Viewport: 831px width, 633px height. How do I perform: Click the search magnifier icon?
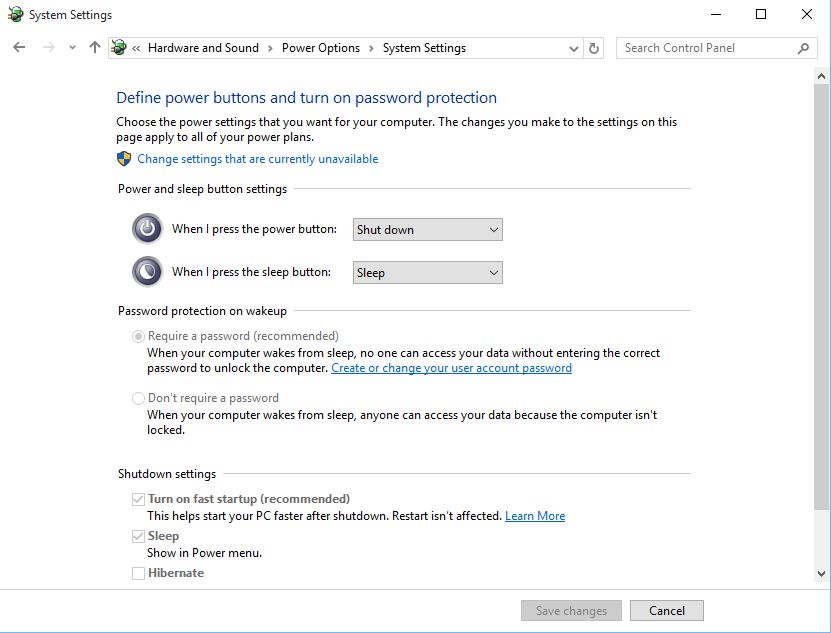pyautogui.click(x=803, y=47)
